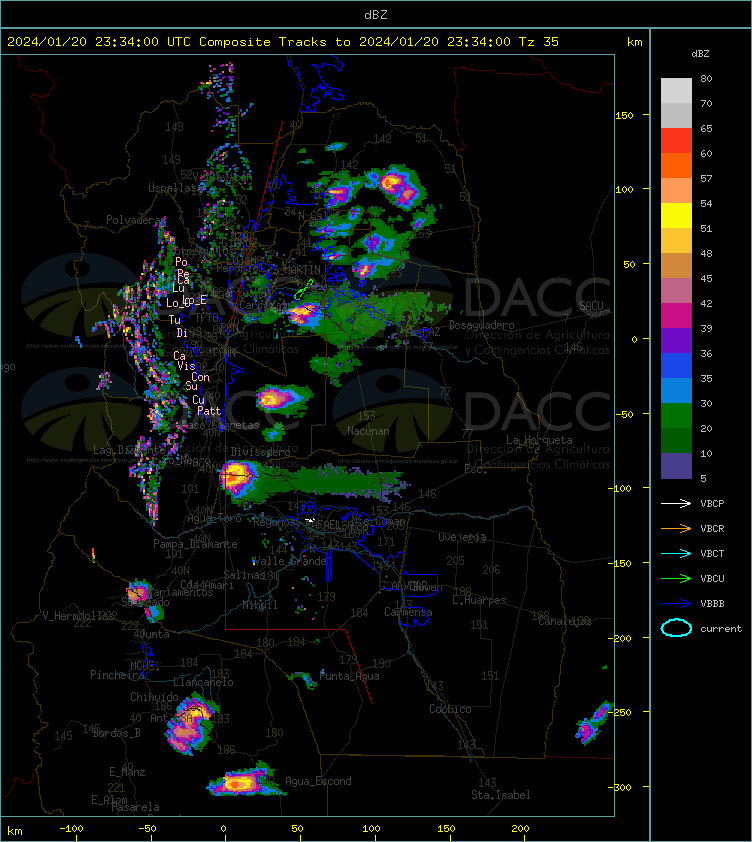Click the 'Nacunan' place label

tap(368, 431)
